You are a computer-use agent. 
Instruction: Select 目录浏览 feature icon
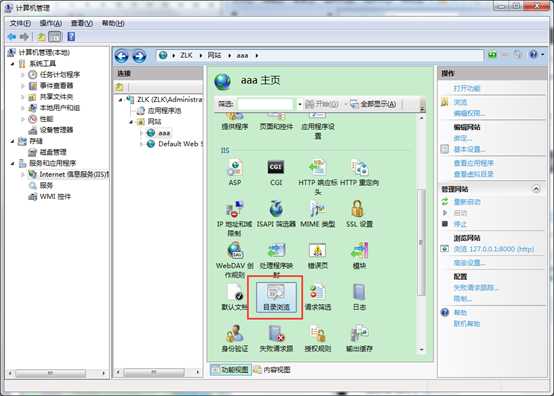pos(276,297)
